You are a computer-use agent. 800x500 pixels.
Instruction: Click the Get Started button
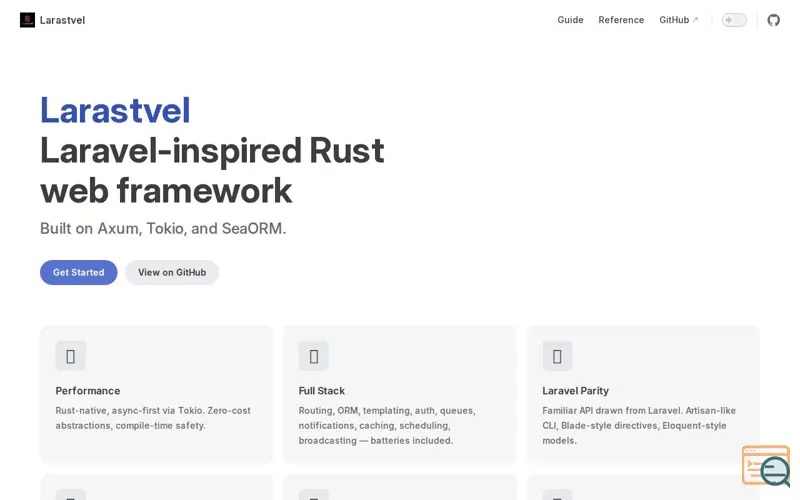pos(79,272)
